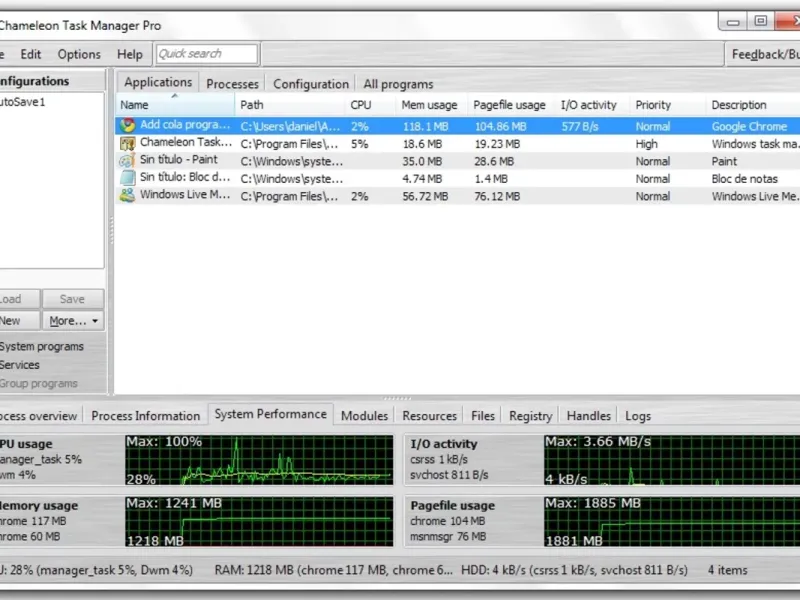Viewport: 800px width, 600px height.
Task: Switch to the Handles tab
Action: [588, 416]
